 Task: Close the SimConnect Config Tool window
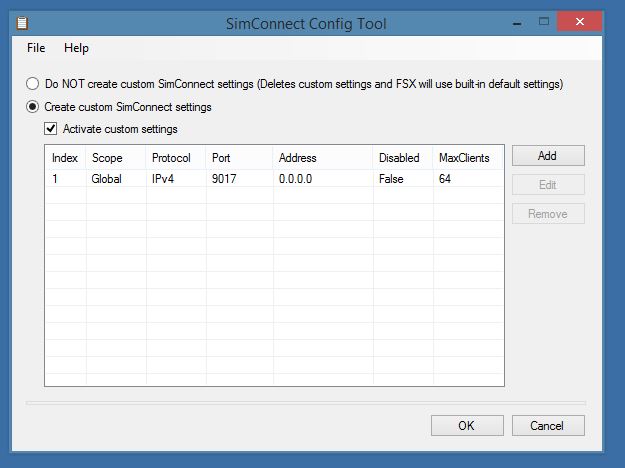point(580,22)
